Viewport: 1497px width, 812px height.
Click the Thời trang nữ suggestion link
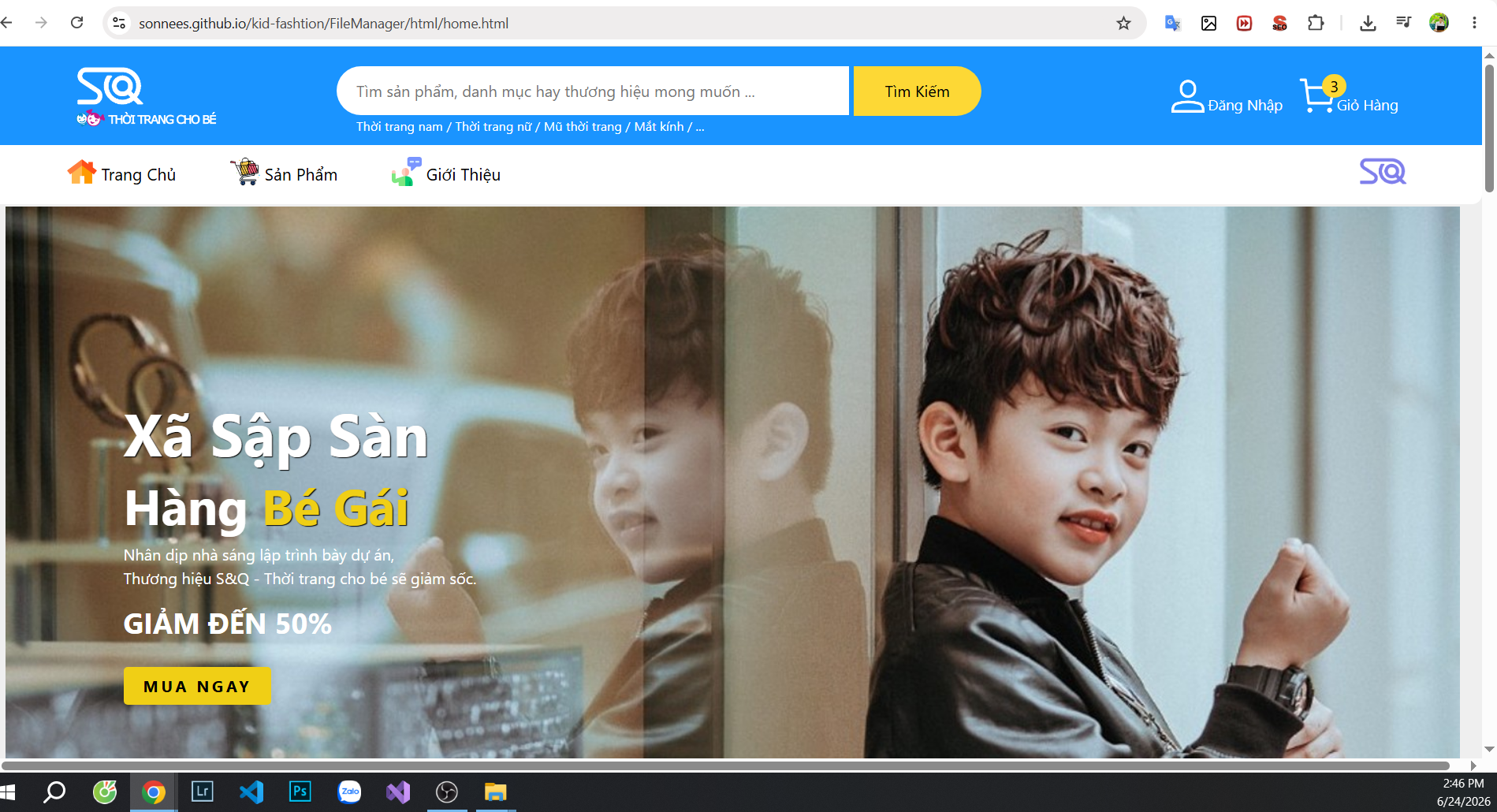pos(493,126)
